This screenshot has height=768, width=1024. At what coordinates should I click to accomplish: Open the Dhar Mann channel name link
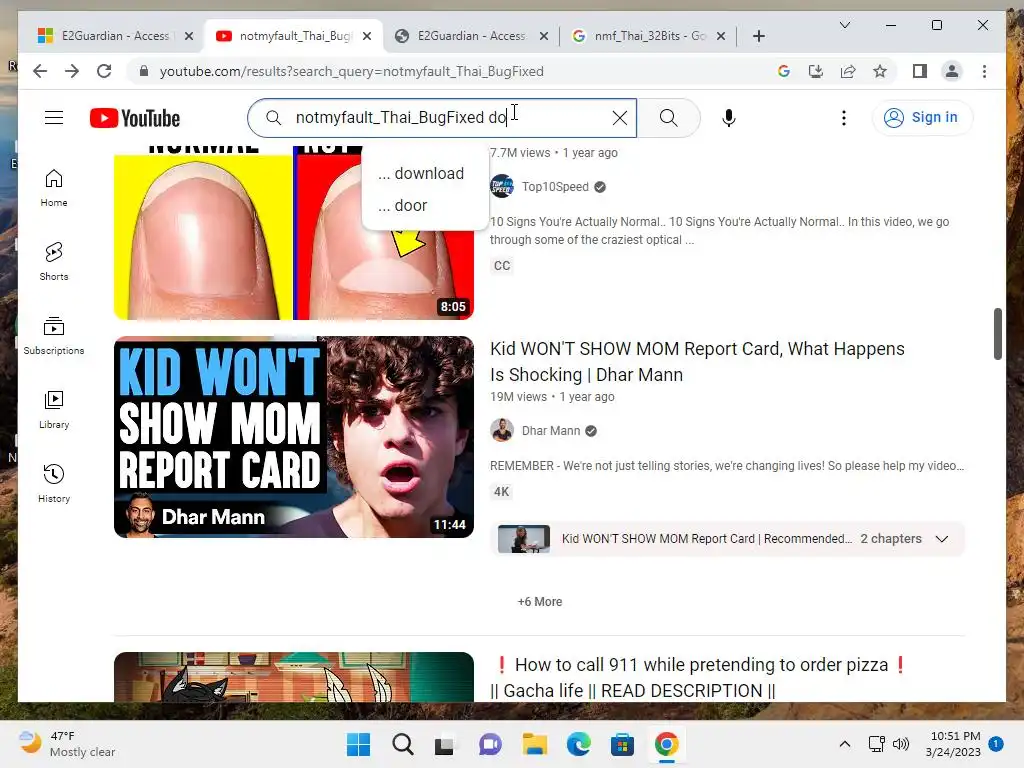click(551, 430)
